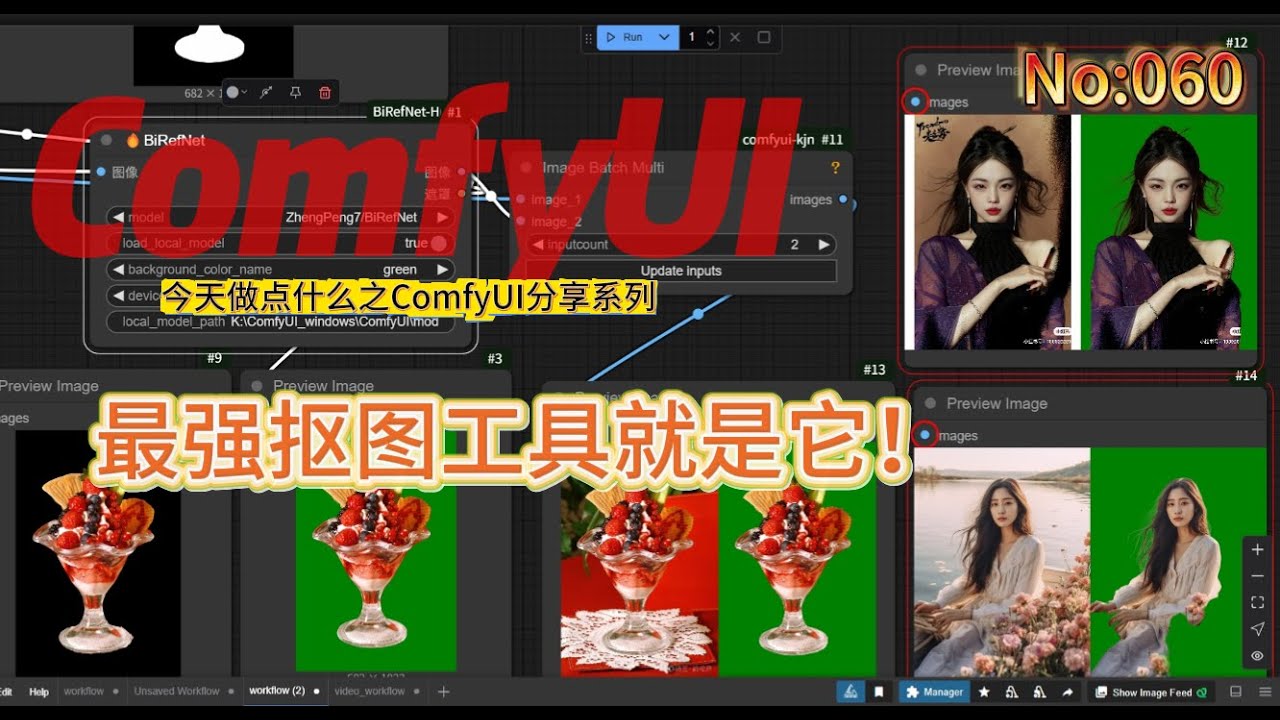
Task: Open the Run button dropdown arrow
Action: tap(664, 37)
